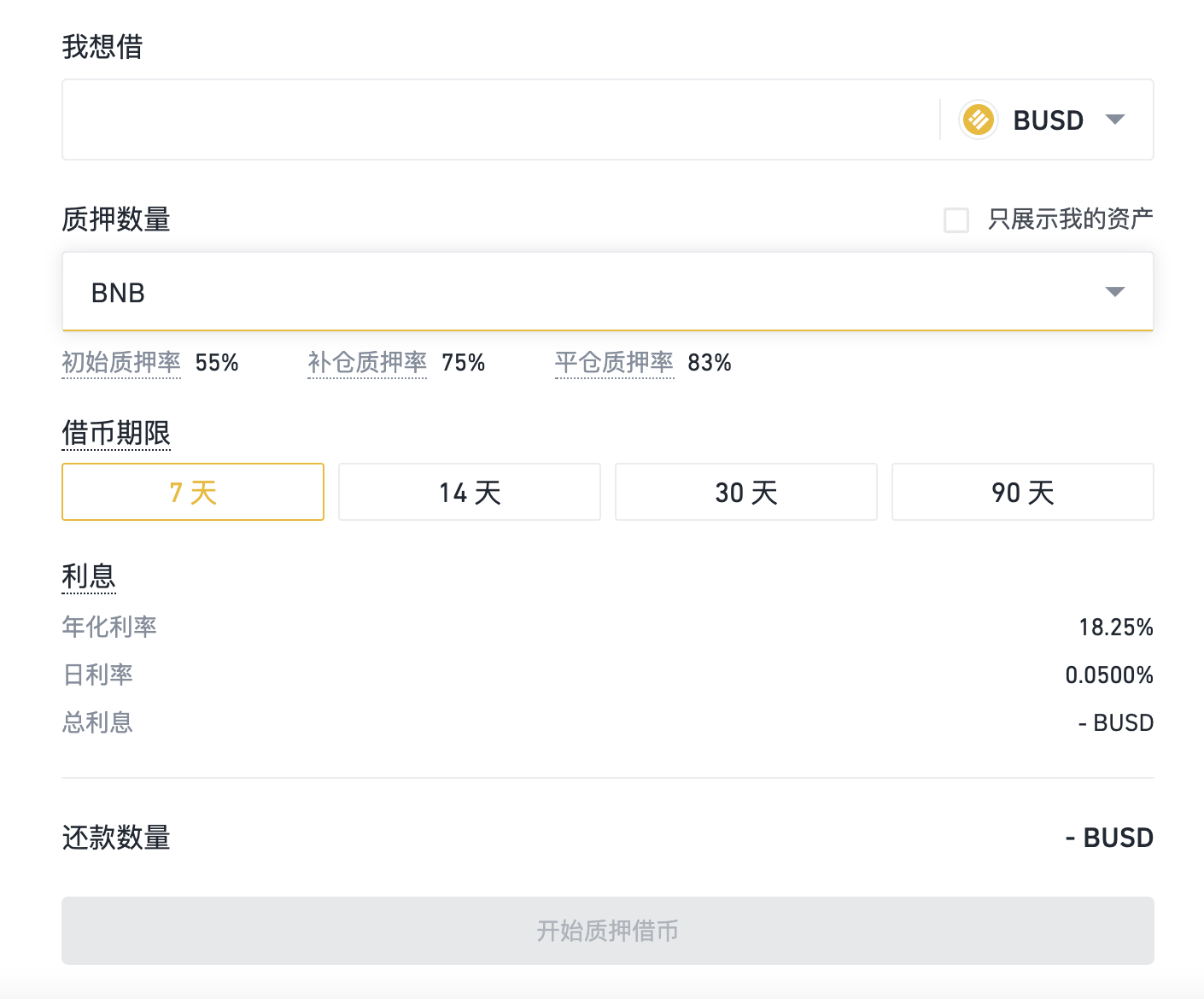
Task: Click the 日利率 label
Action: pyautogui.click(x=97, y=675)
